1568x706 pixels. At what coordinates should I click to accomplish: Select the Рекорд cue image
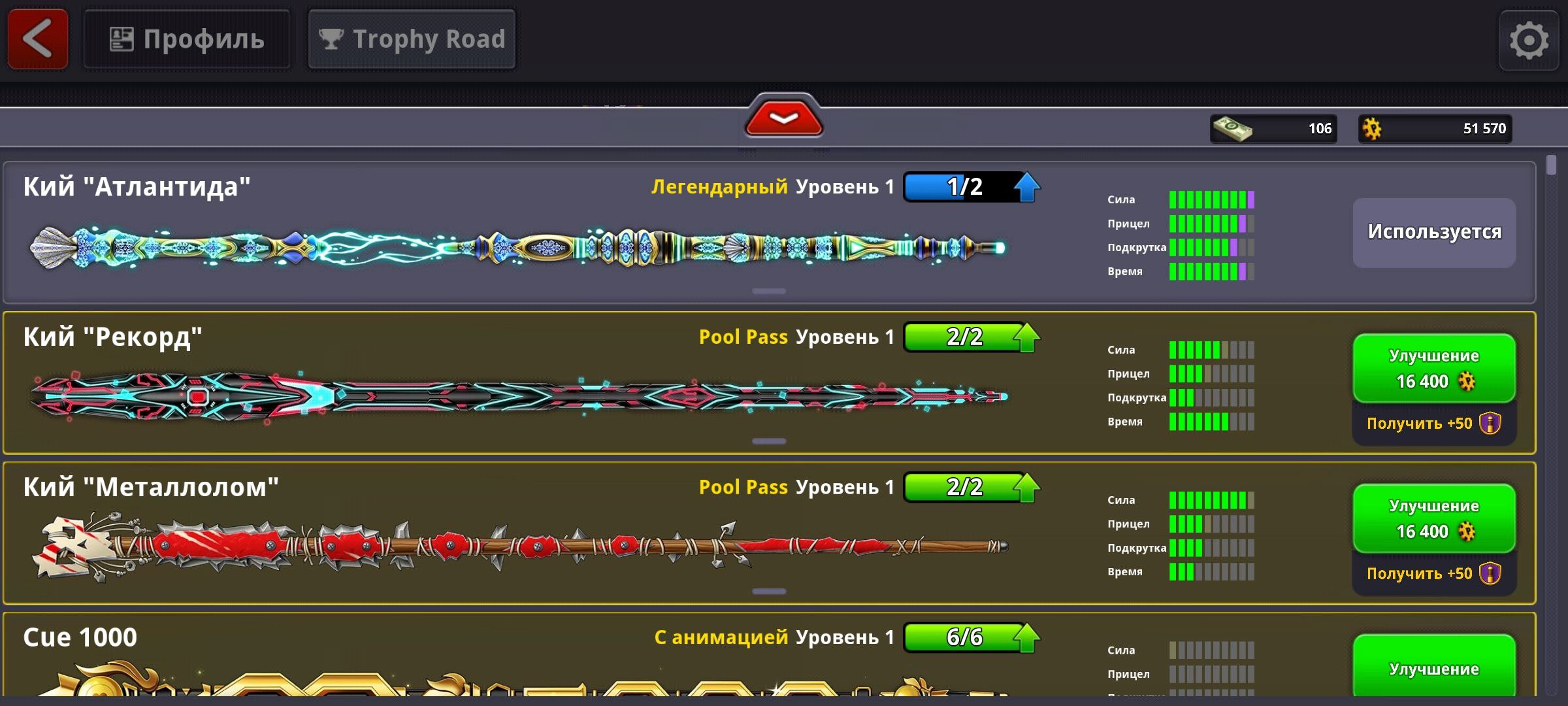point(519,396)
